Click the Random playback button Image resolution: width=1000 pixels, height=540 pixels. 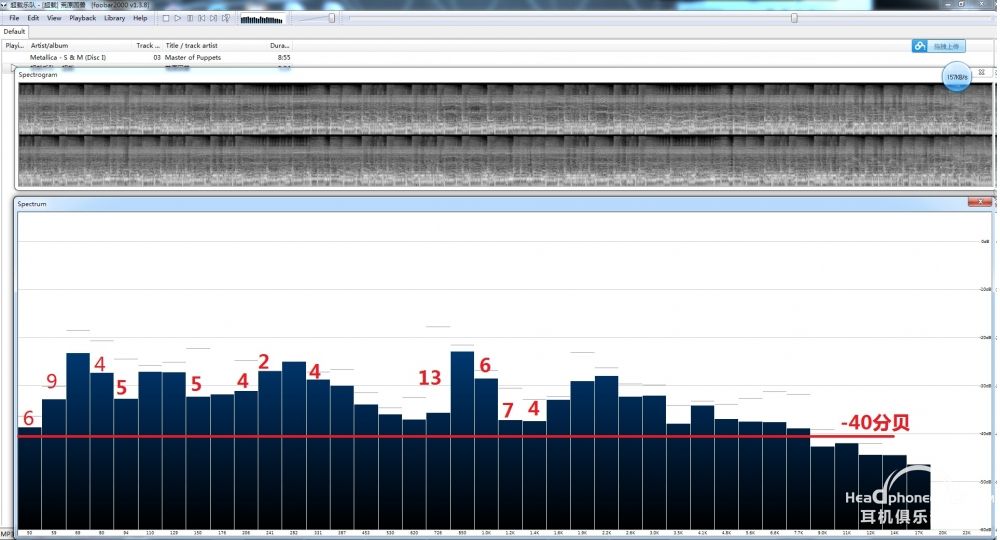click(226, 18)
